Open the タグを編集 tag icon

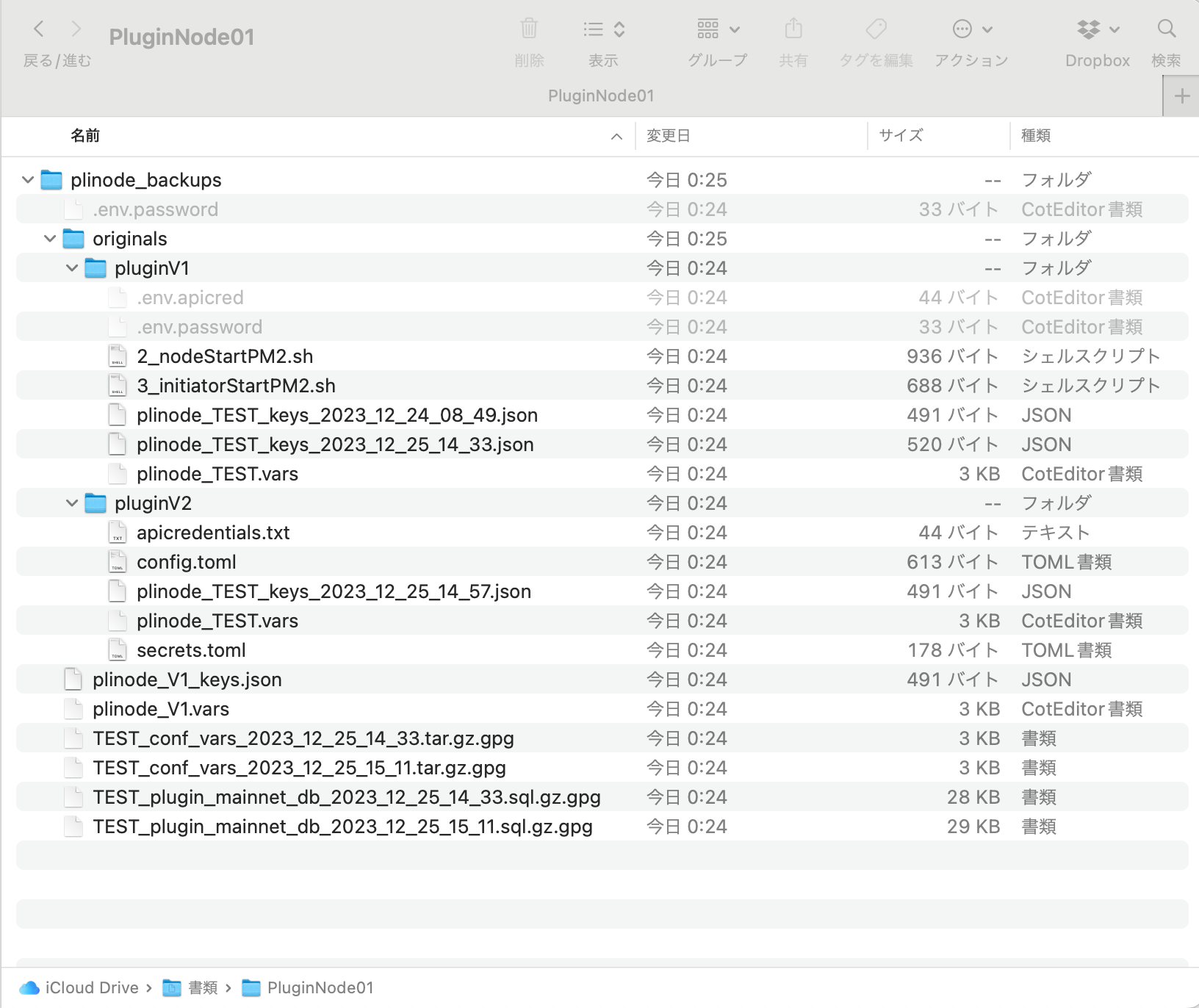(x=875, y=29)
